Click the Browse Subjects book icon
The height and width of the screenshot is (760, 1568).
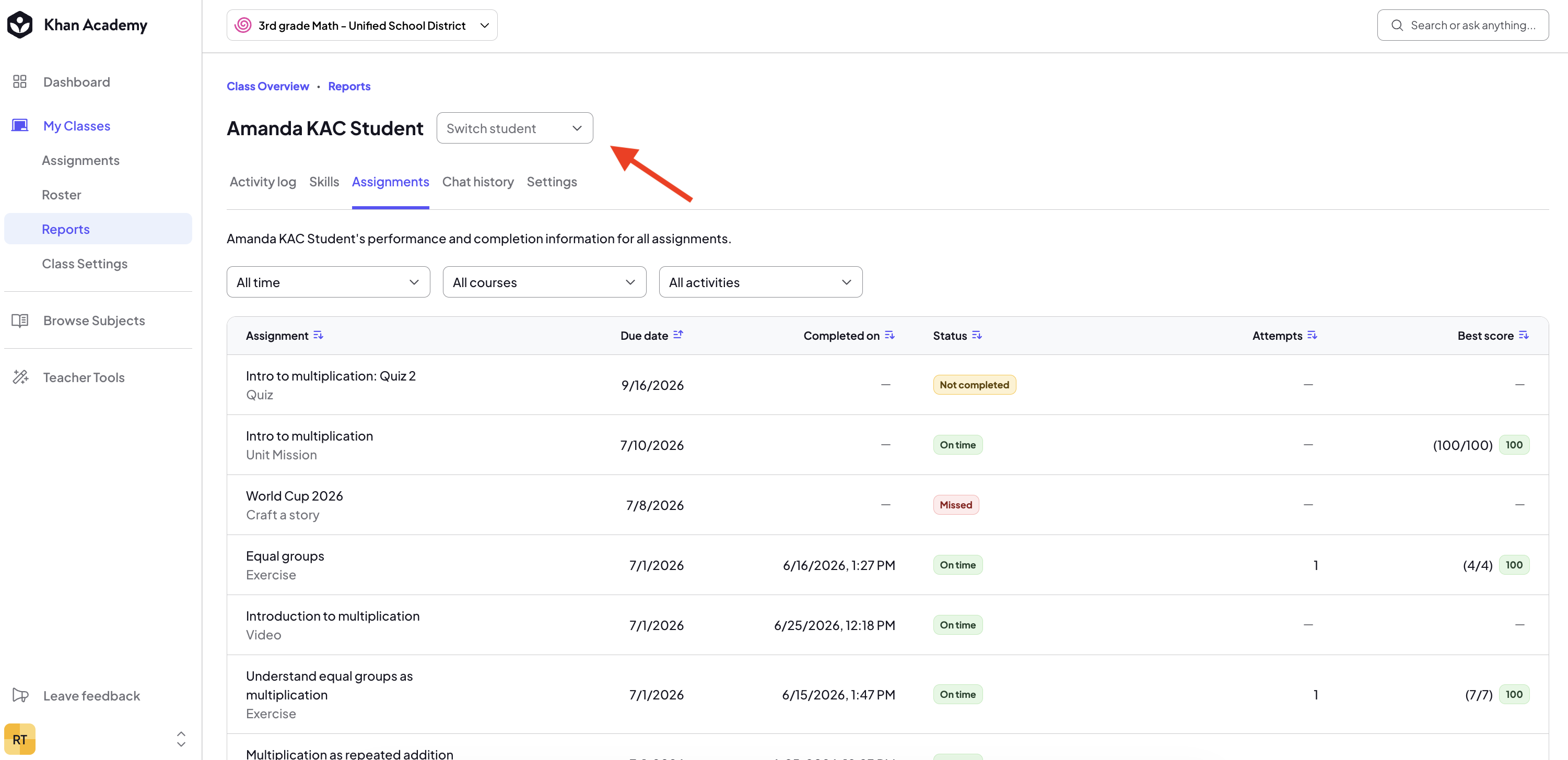[x=19, y=320]
